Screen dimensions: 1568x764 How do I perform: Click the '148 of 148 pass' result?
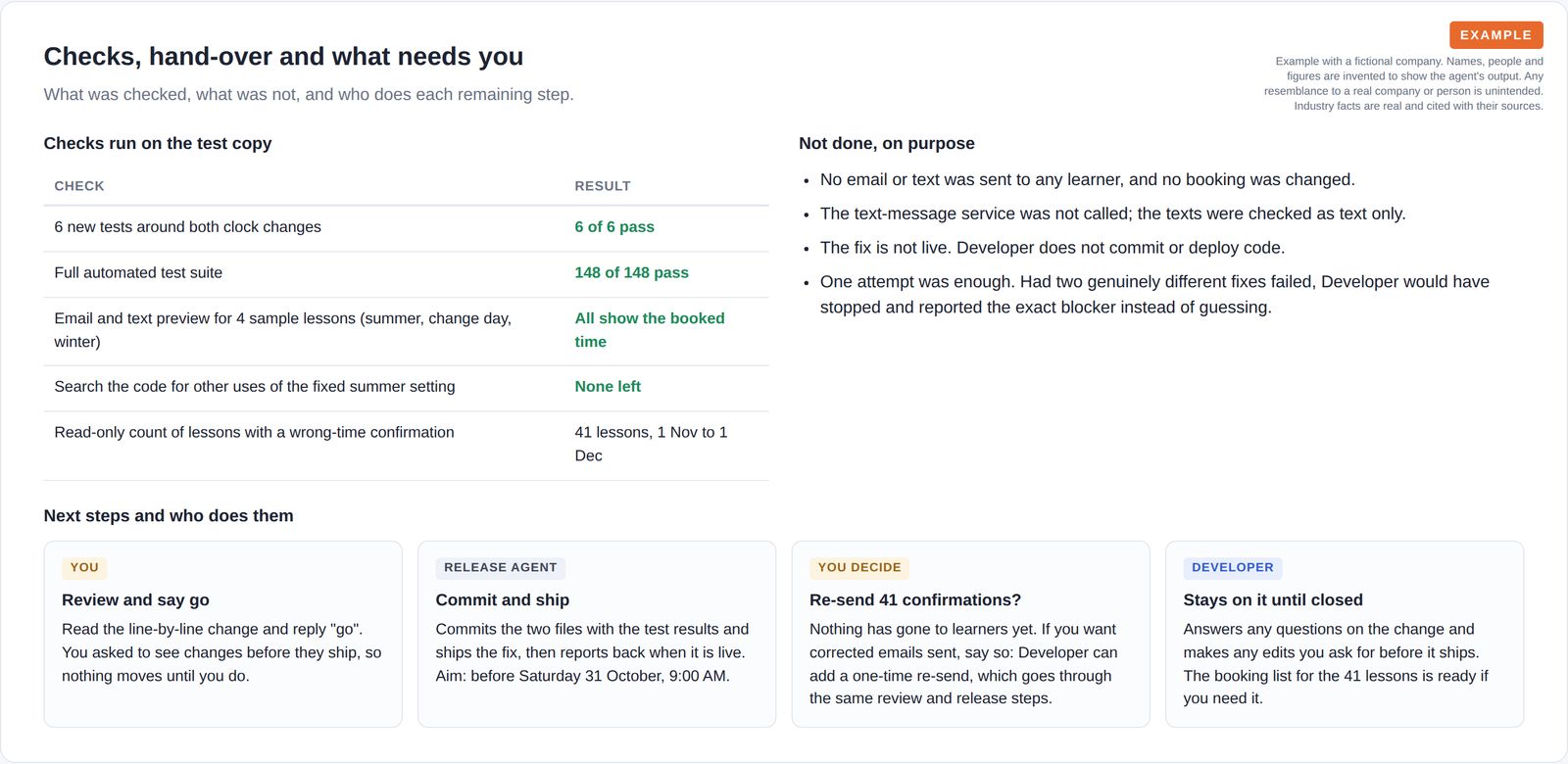[x=631, y=273]
